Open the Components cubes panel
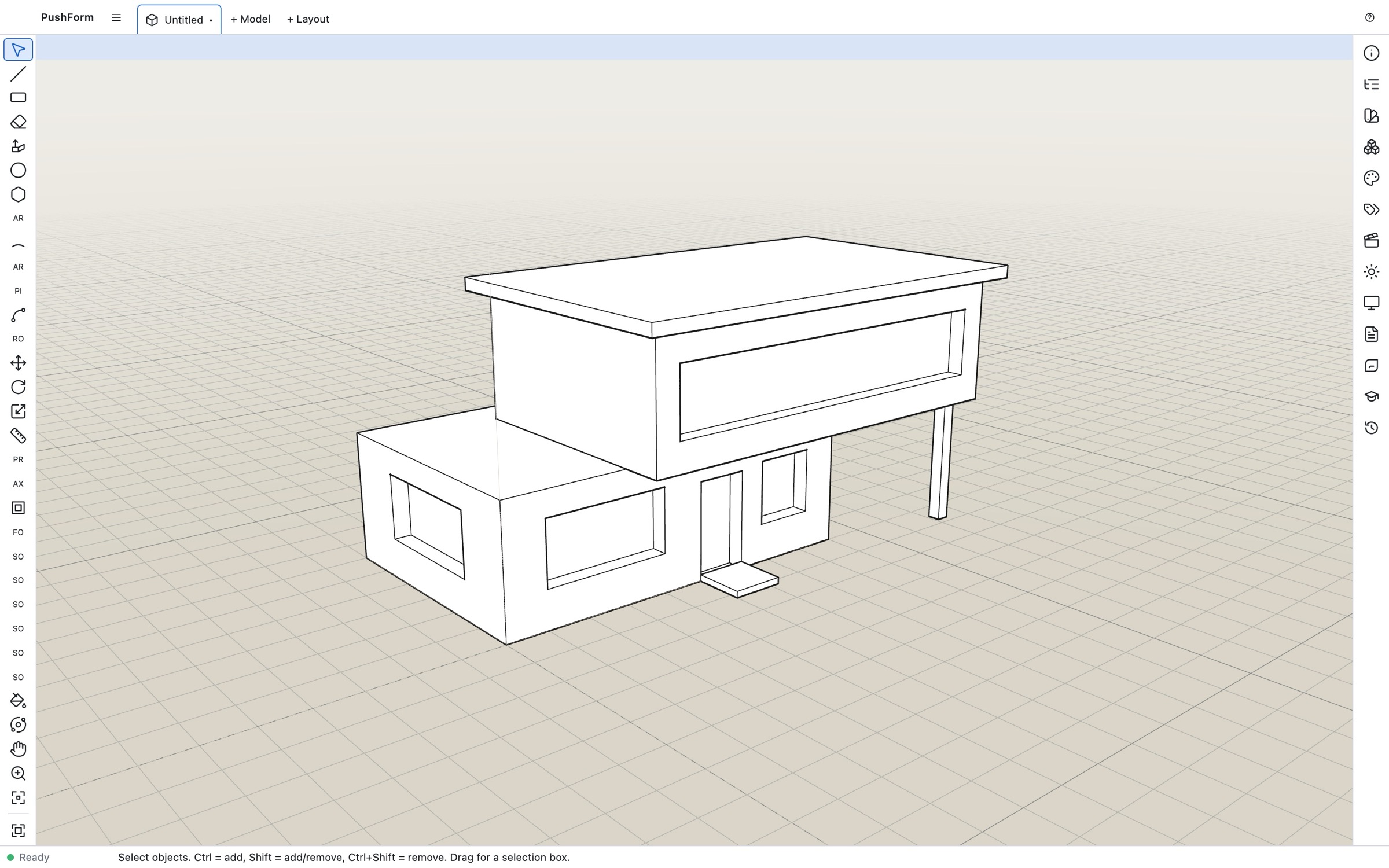 click(1371, 147)
